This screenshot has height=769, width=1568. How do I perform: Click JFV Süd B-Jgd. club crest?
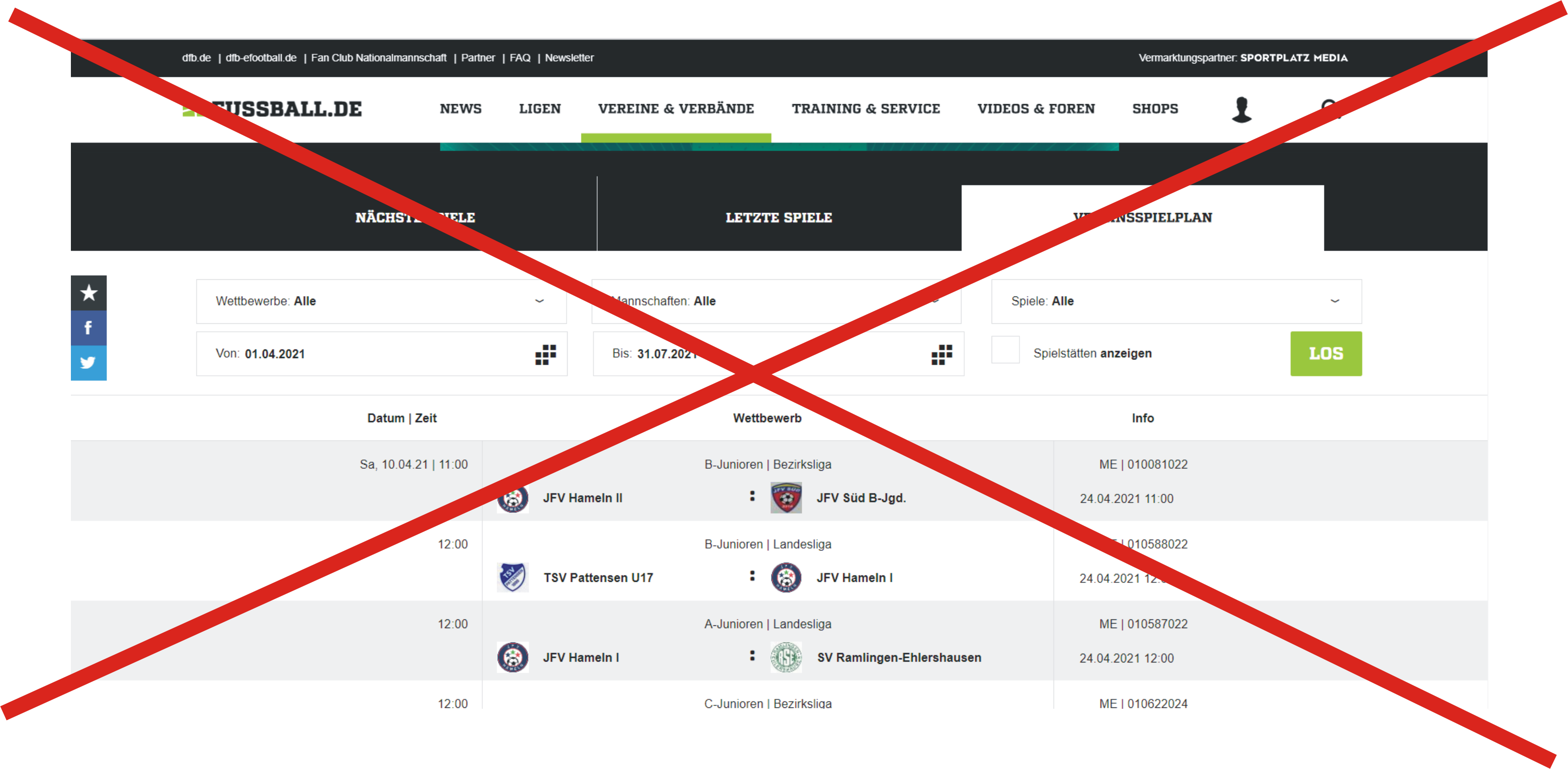click(x=786, y=498)
